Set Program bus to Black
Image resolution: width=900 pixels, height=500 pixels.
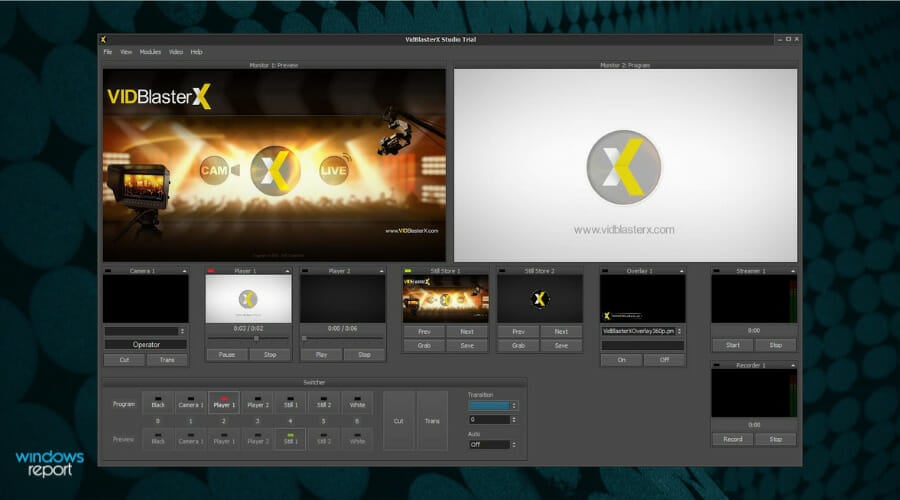pyautogui.click(x=158, y=404)
